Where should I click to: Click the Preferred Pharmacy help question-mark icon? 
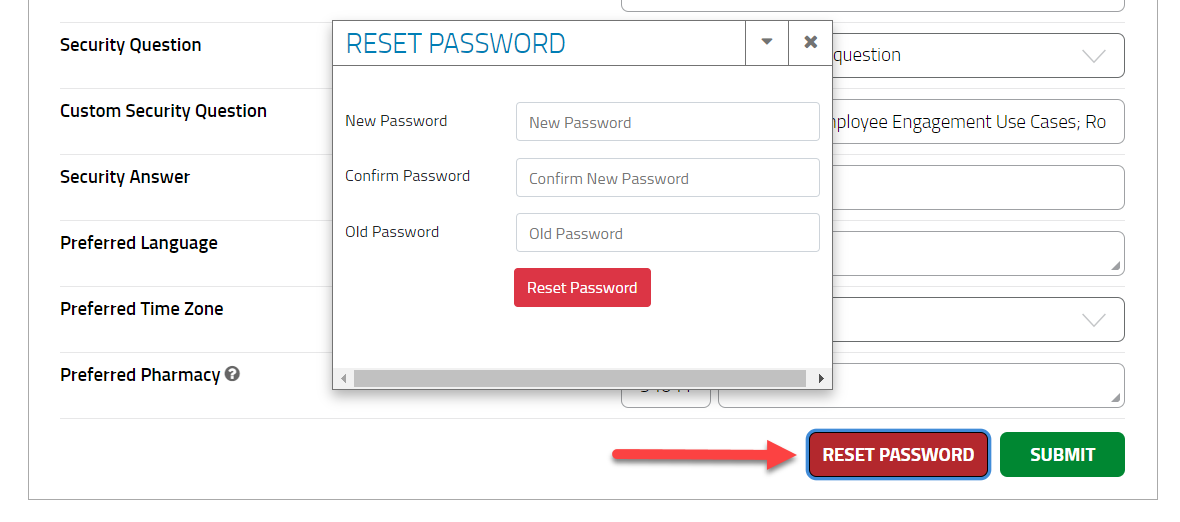point(232,374)
